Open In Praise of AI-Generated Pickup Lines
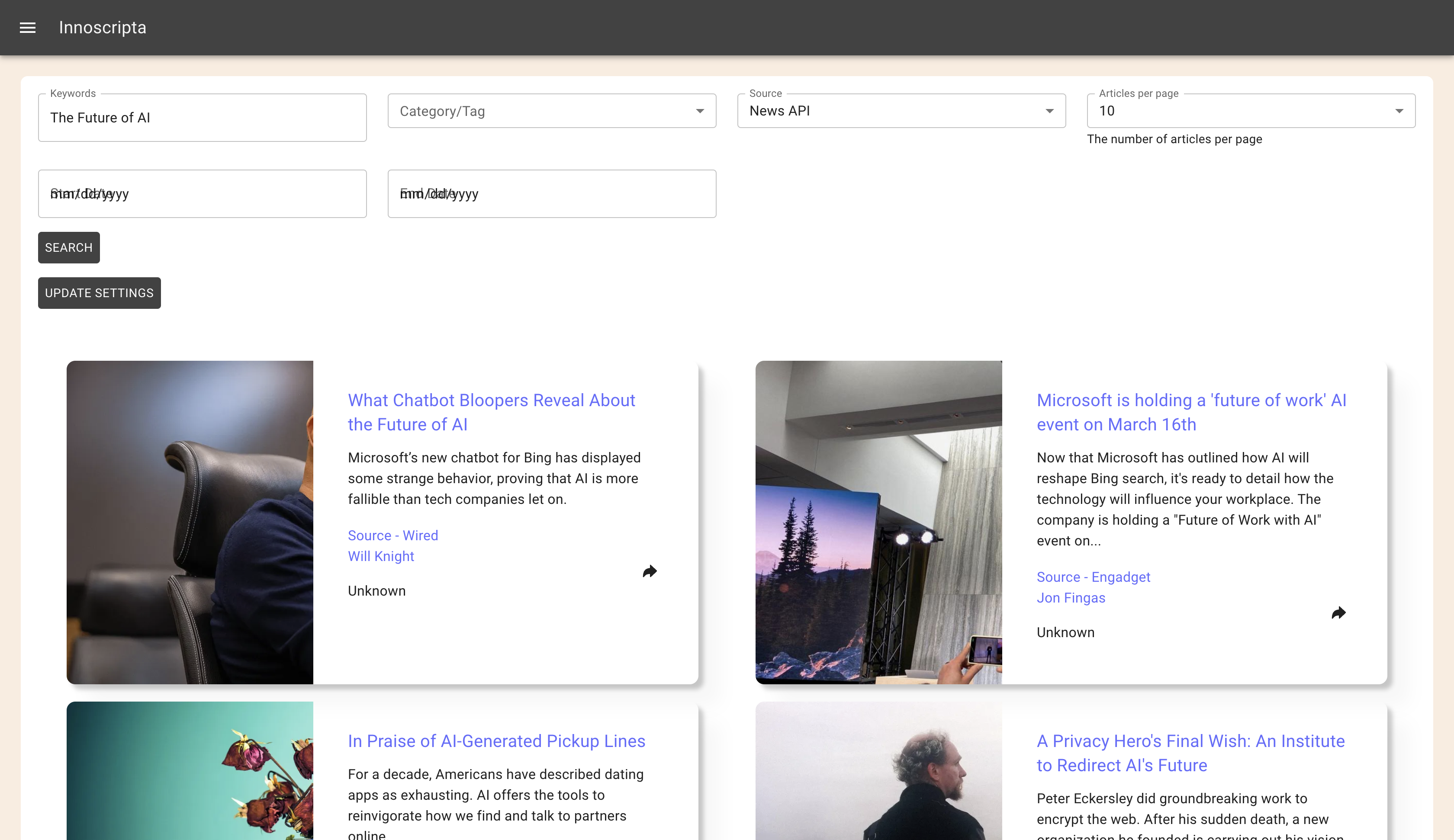This screenshot has height=840, width=1454. click(x=496, y=741)
